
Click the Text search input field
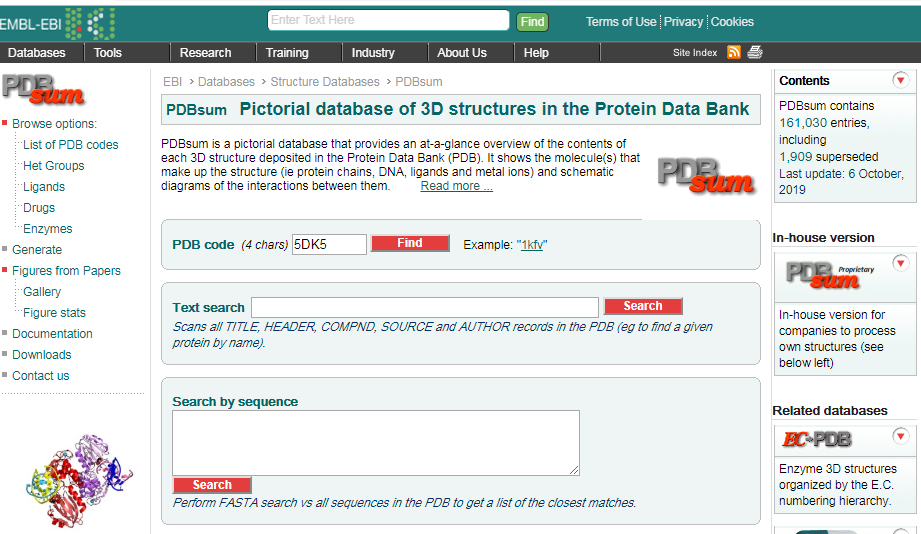pos(424,307)
